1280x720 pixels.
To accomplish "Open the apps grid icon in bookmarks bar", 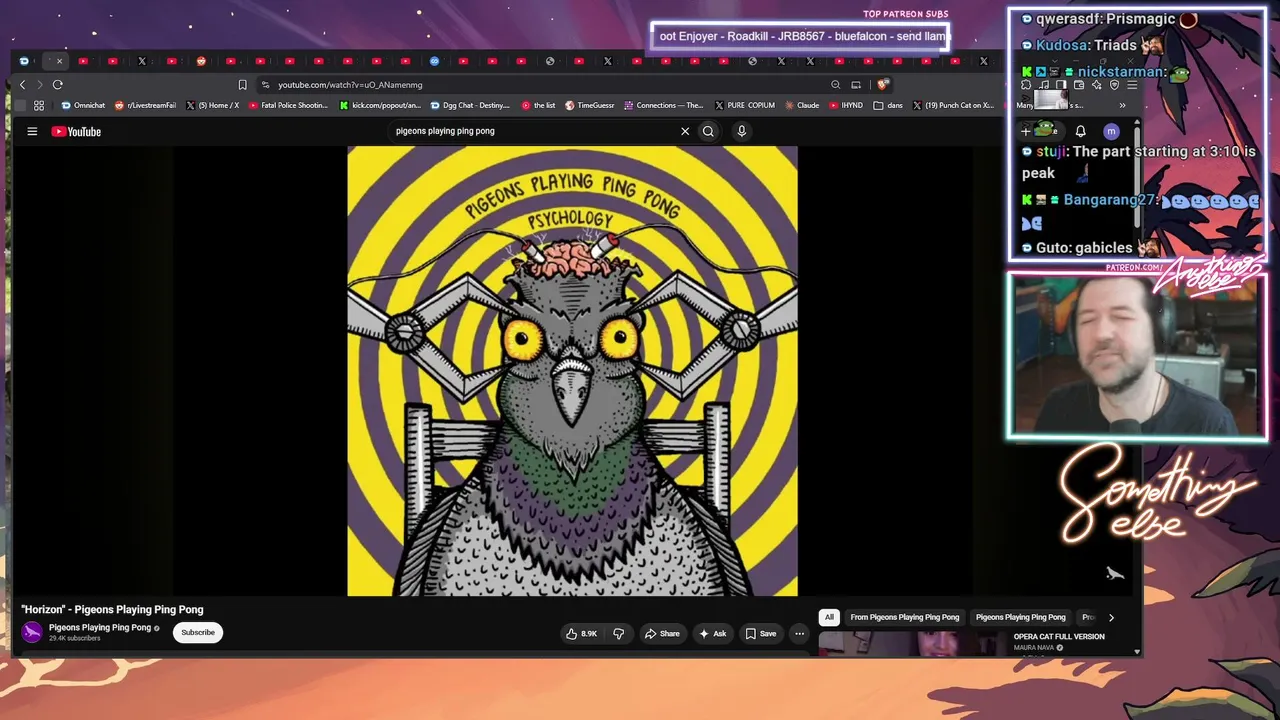I will [39, 105].
